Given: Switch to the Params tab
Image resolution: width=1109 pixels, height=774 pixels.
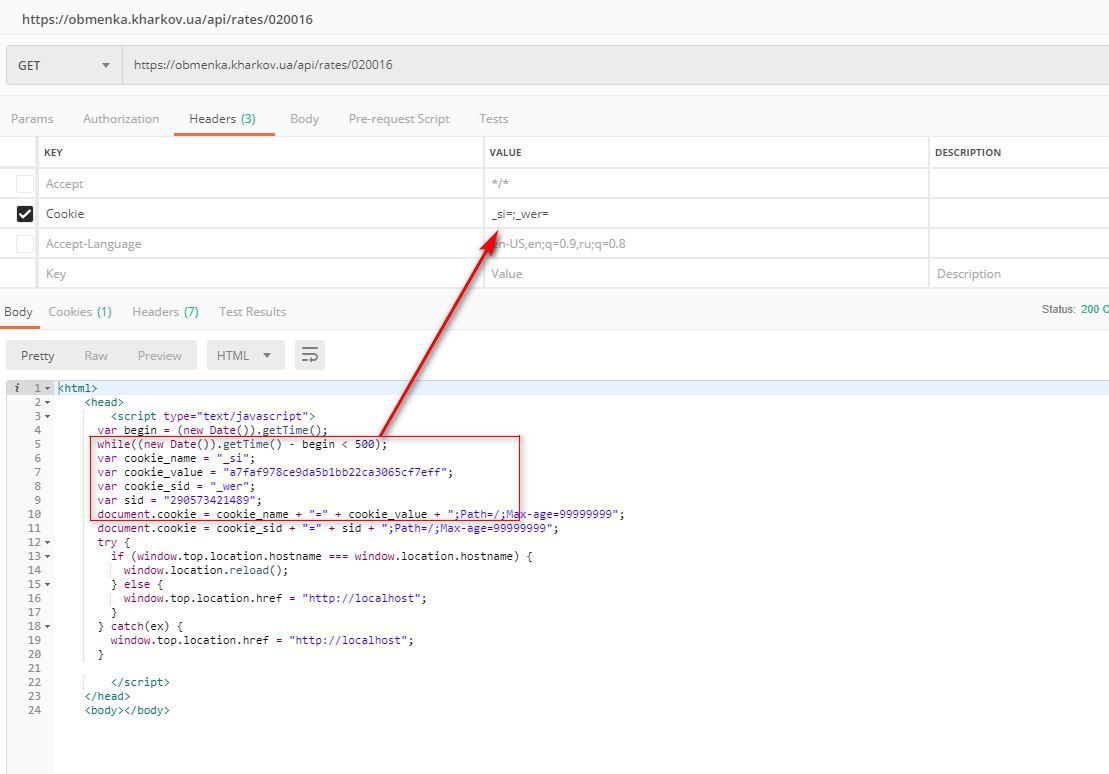Looking at the screenshot, I should pos(32,119).
